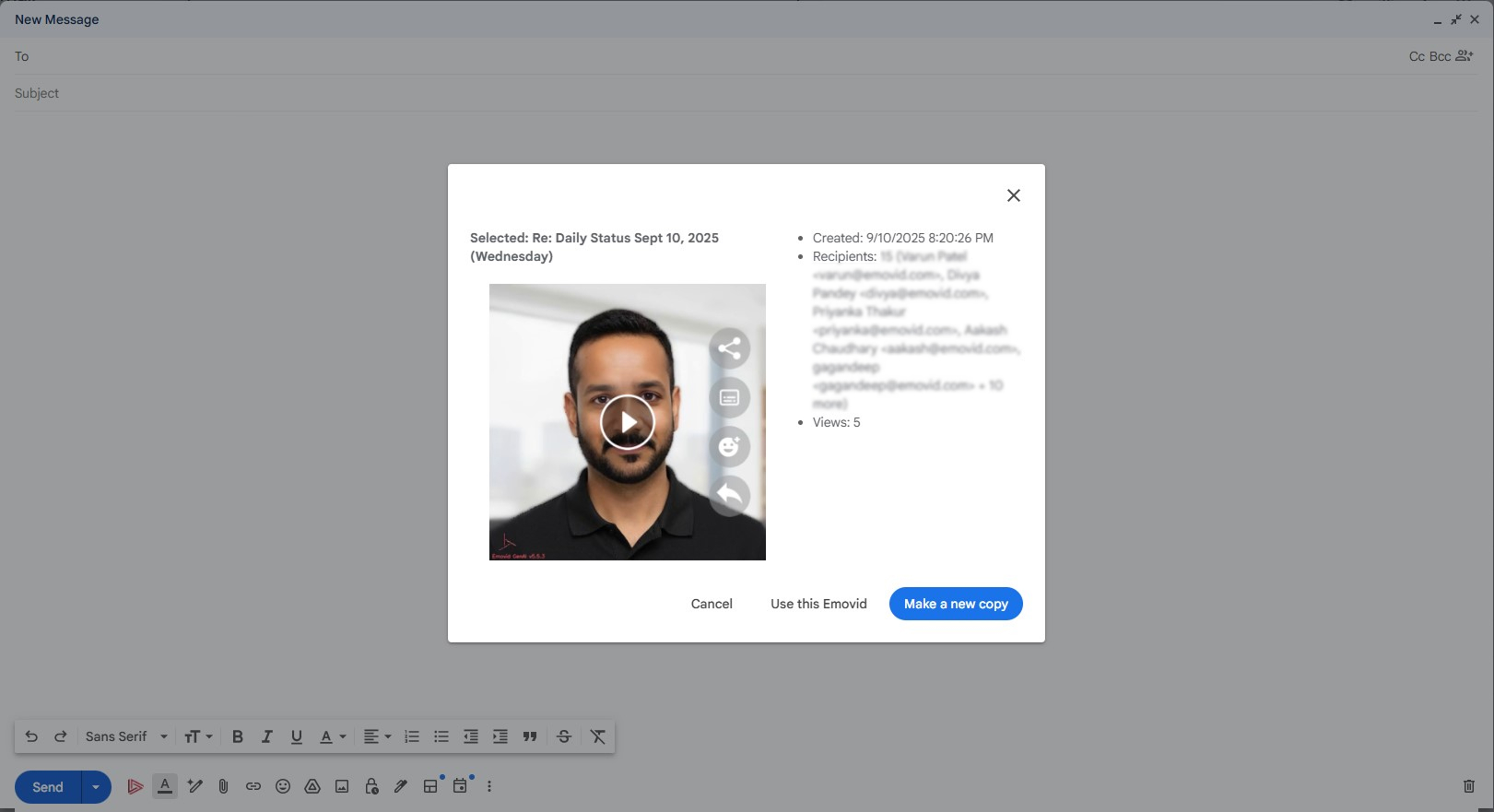Minimize the New Message window
Screen dimensions: 1494x812
pyautogui.click(x=1438, y=19)
